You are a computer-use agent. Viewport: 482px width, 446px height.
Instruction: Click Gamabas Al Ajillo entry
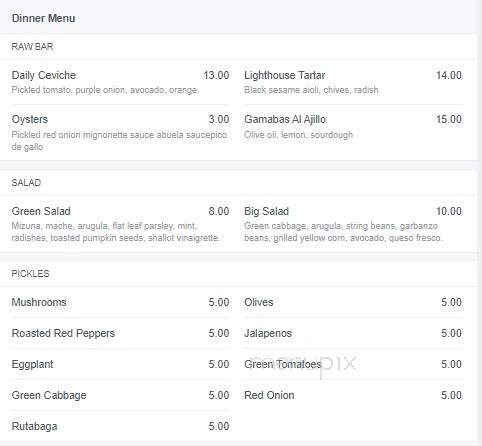tap(285, 119)
